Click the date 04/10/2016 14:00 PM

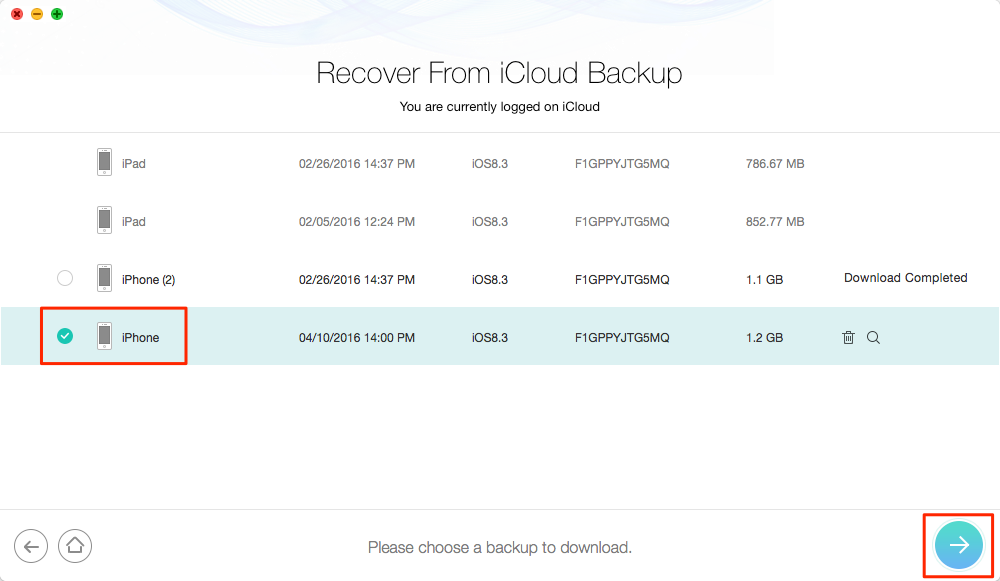357,337
